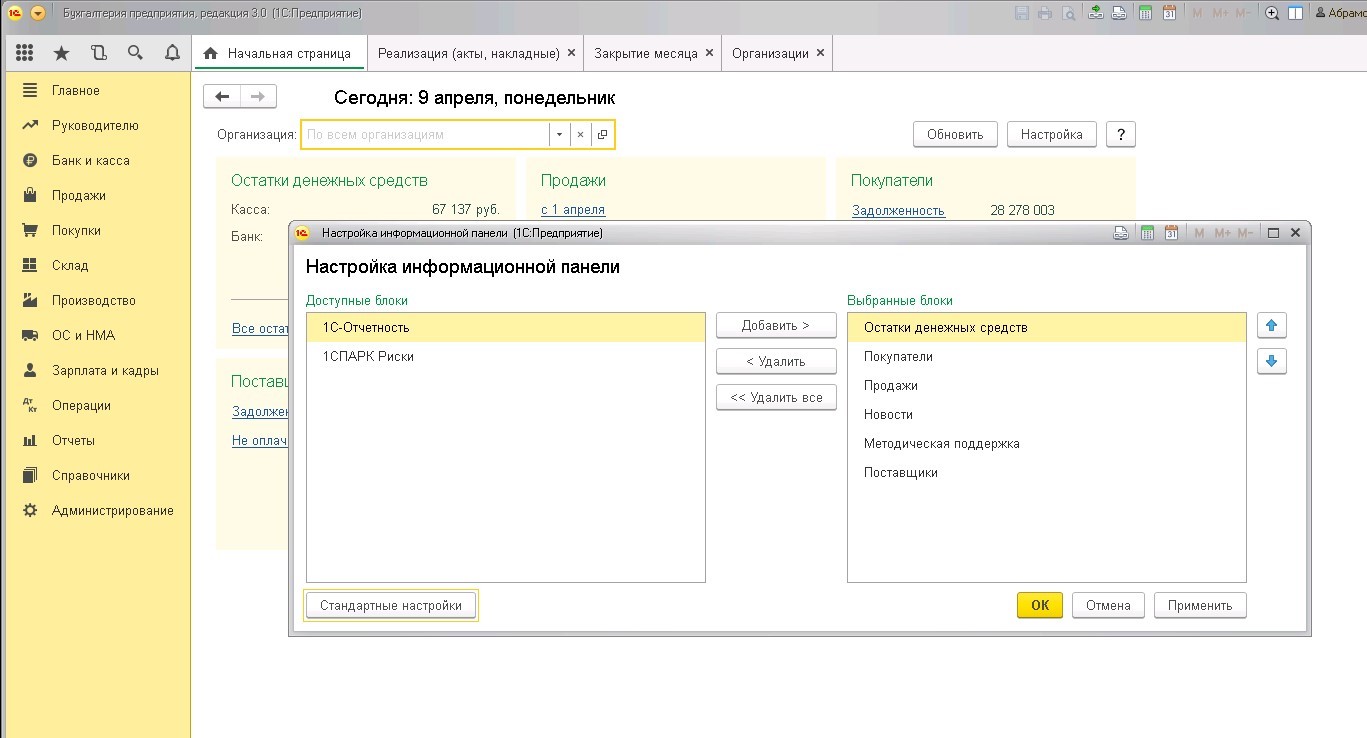This screenshot has width=1367, height=738.
Task: Open the sections grid menu icon
Action: 25,53
